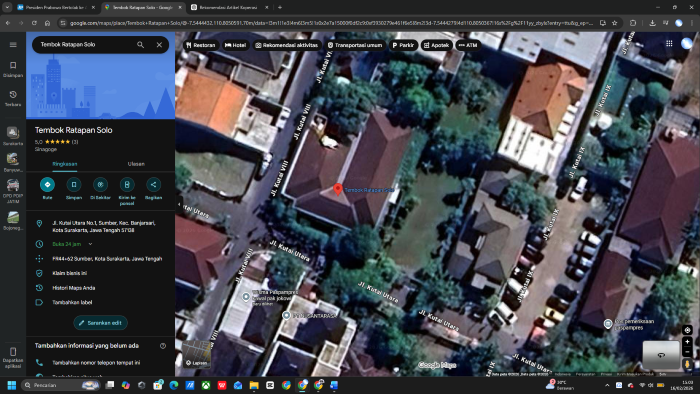Filter map by Restoran chip
Image resolution: width=700 pixels, height=394 pixels.
[x=200, y=45]
